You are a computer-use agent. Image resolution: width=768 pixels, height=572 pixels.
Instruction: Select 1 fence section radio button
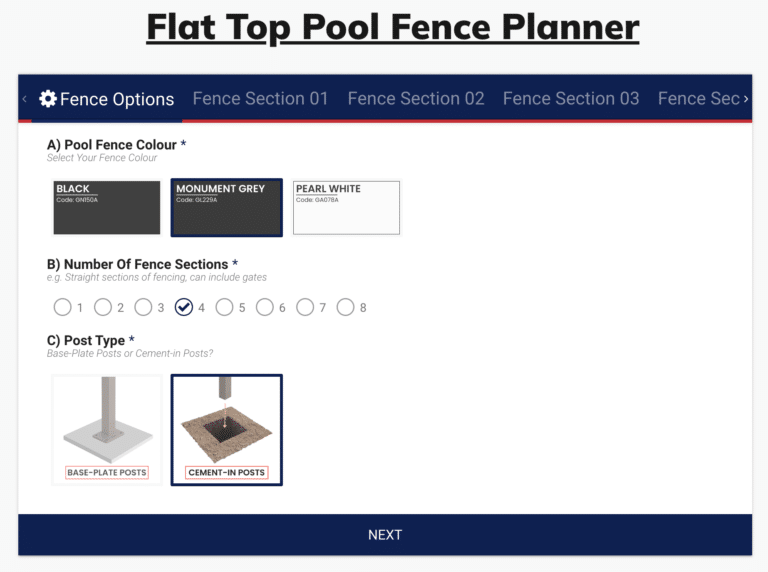pos(63,308)
